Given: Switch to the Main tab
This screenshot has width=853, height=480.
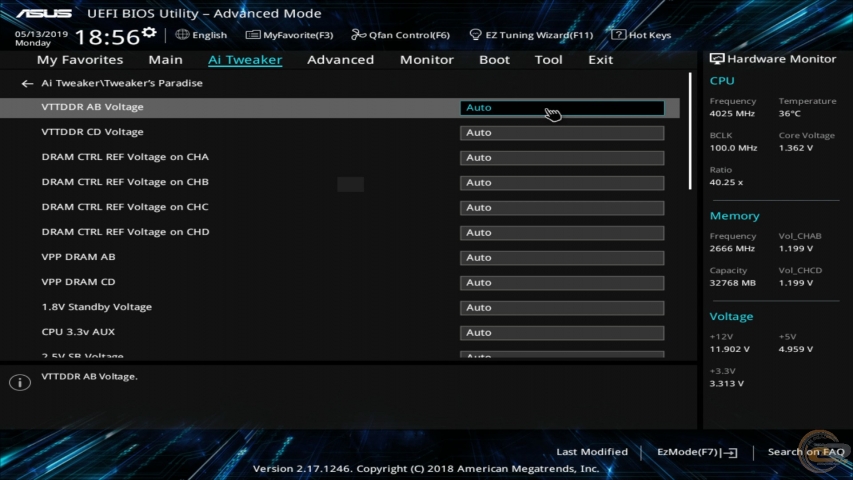Looking at the screenshot, I should (x=165, y=59).
